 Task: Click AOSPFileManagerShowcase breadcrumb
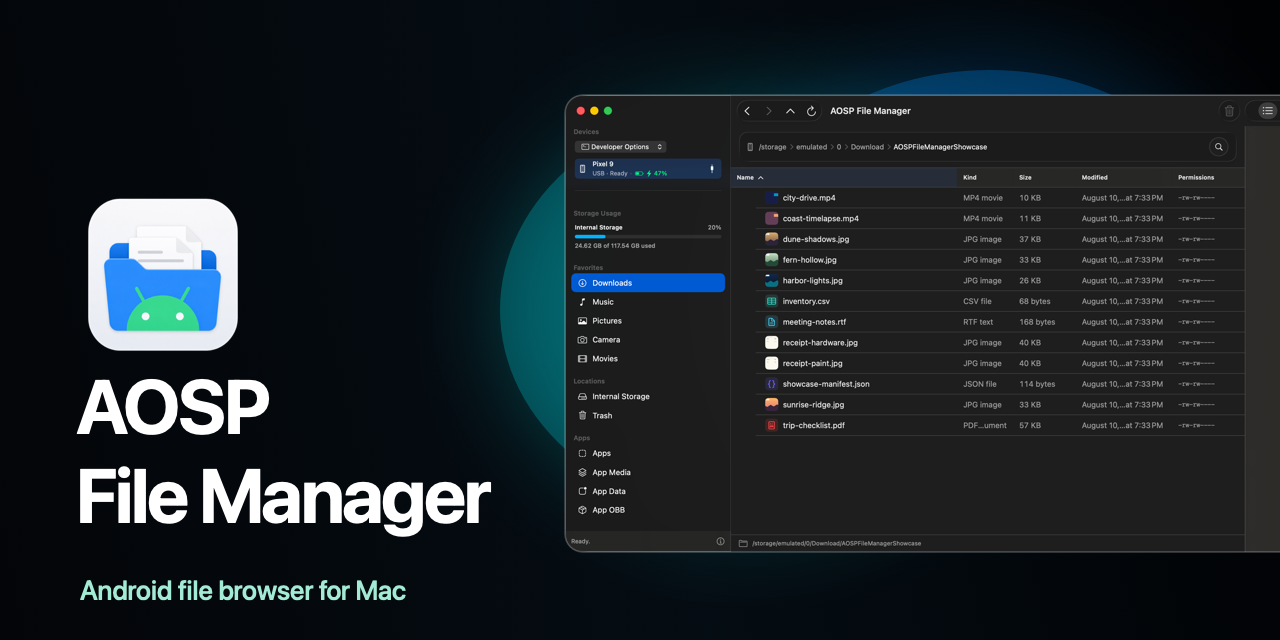940,147
